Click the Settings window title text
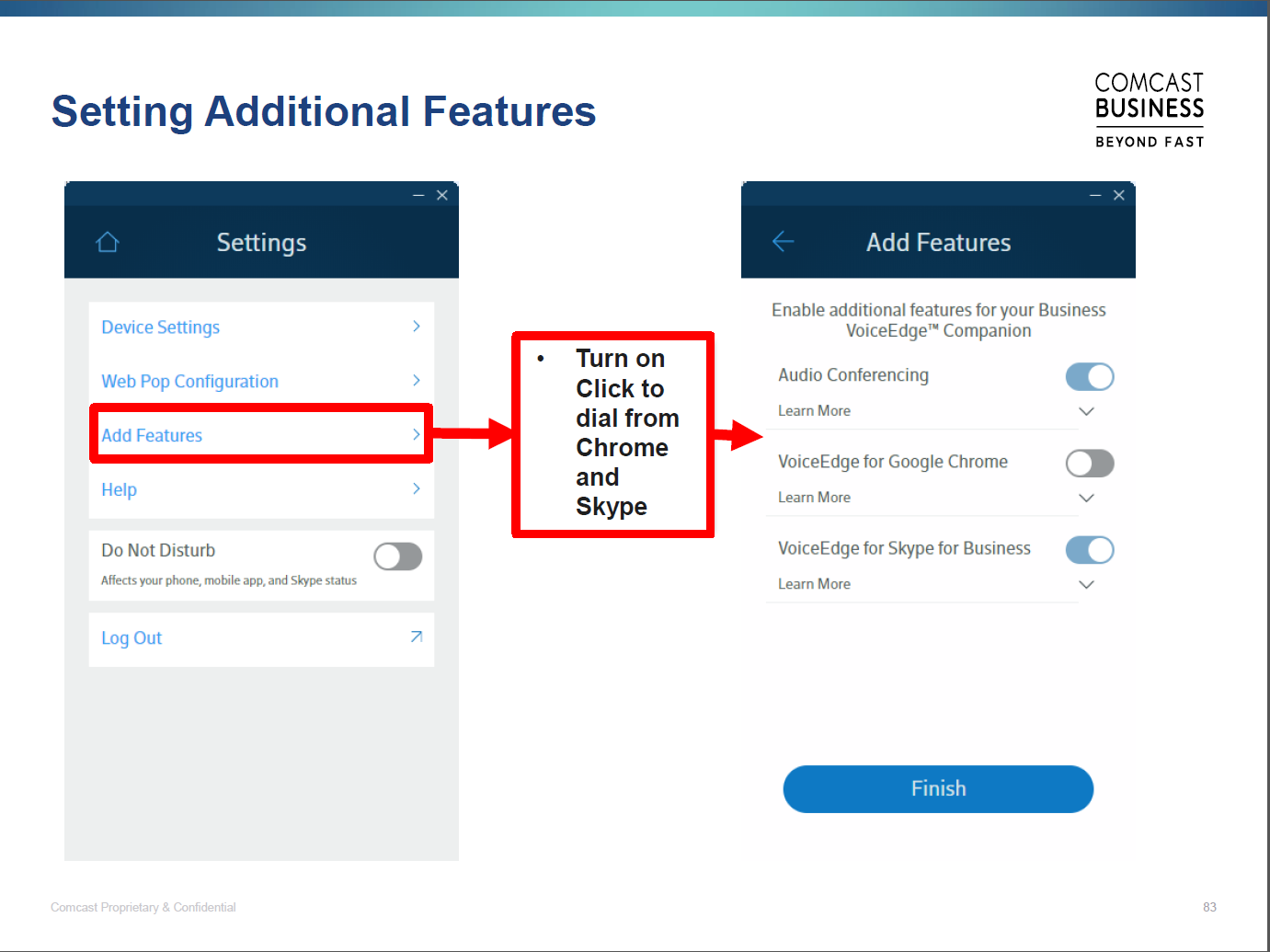 click(x=261, y=242)
